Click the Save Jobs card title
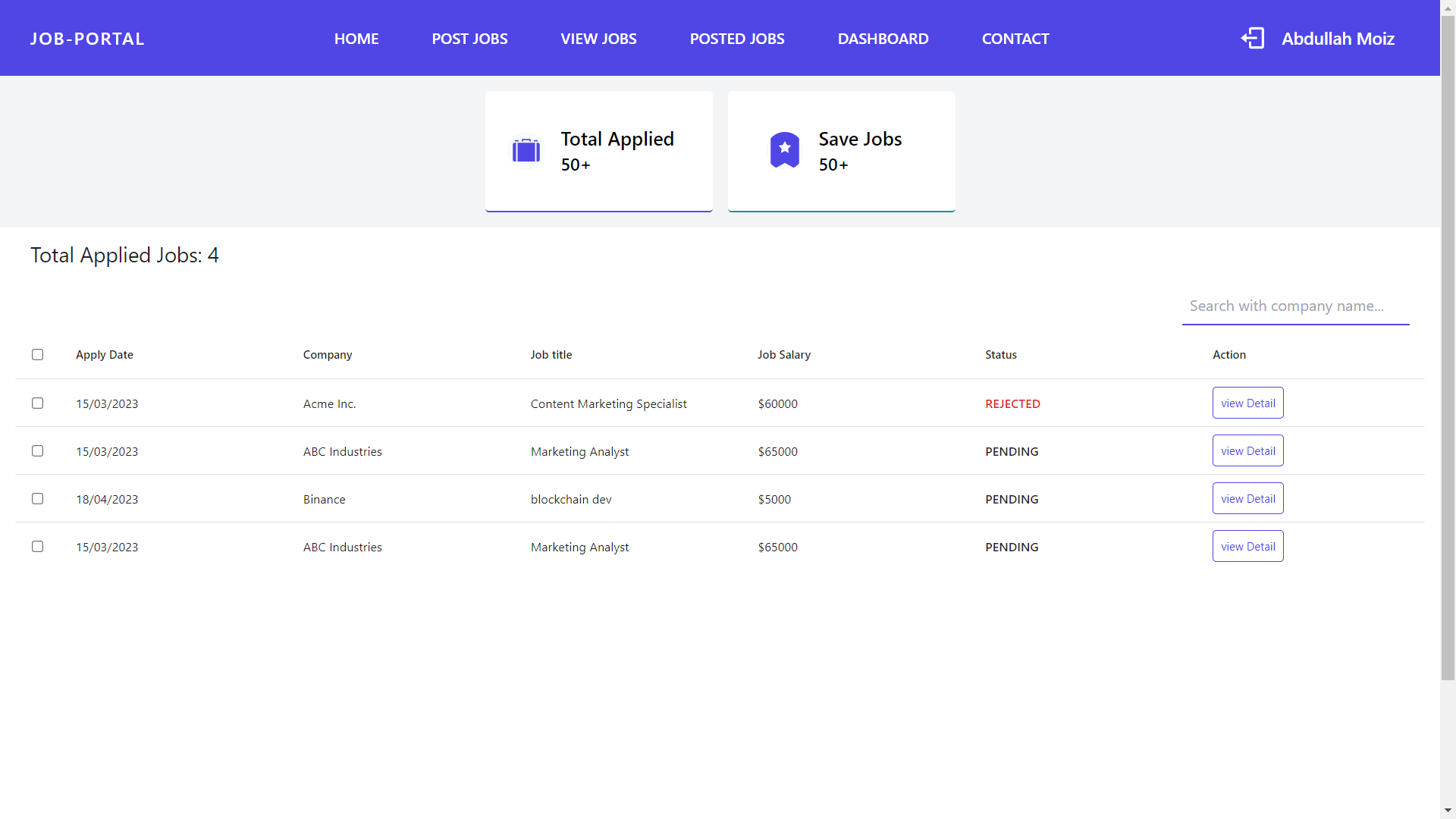1456x819 pixels. [860, 139]
